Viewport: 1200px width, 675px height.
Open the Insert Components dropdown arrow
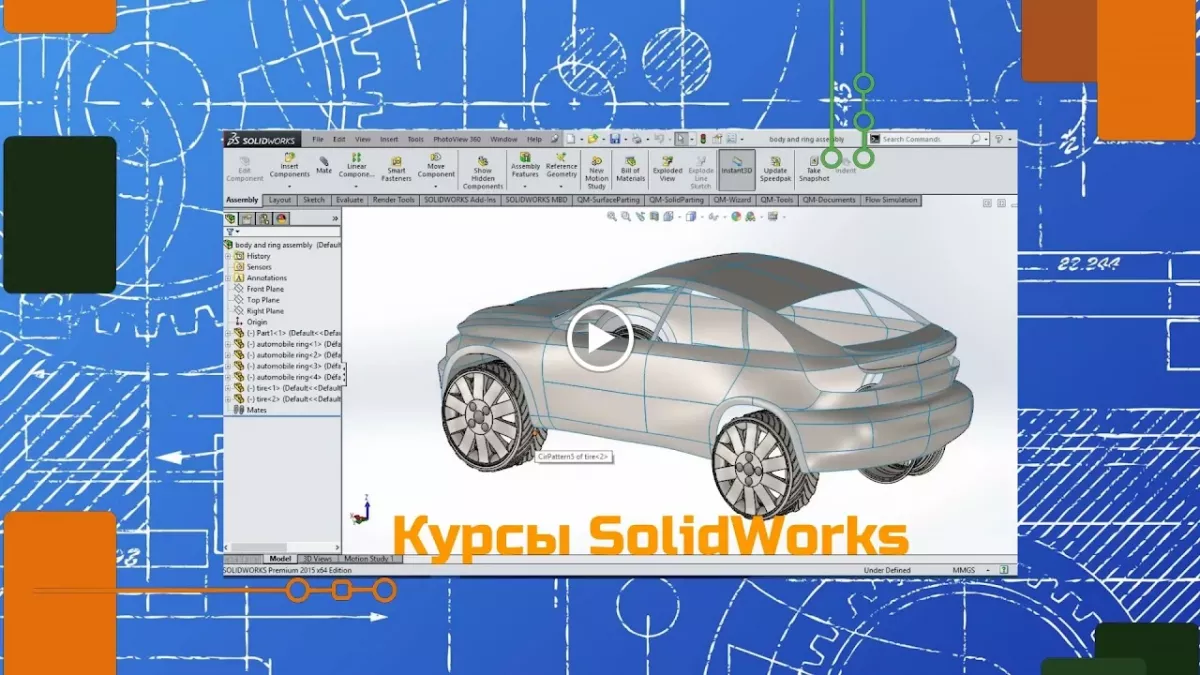coord(289,186)
